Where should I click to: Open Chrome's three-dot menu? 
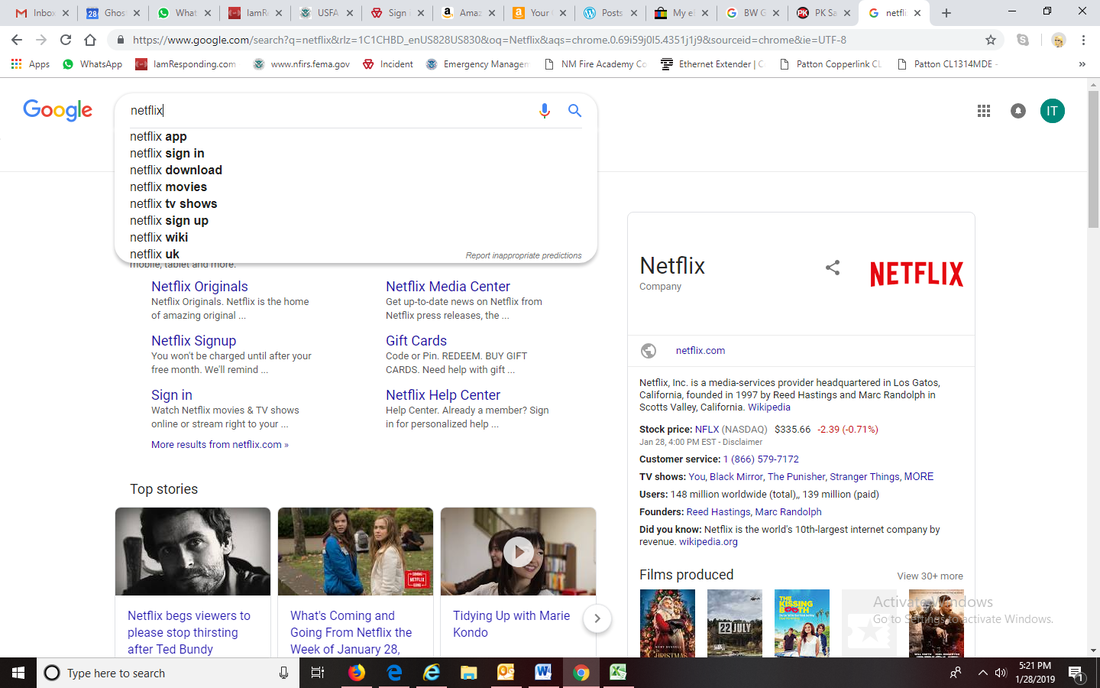pos(1083,40)
